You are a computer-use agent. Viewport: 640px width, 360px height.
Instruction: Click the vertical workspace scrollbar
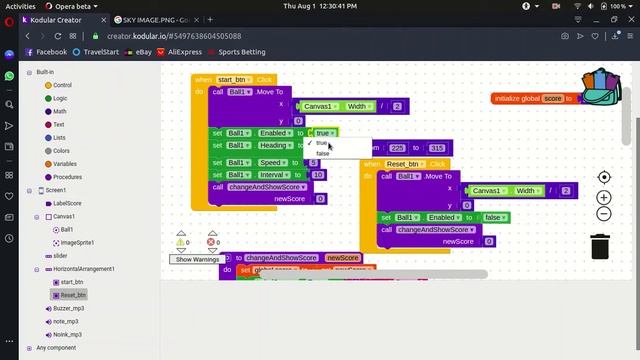(x=627, y=116)
